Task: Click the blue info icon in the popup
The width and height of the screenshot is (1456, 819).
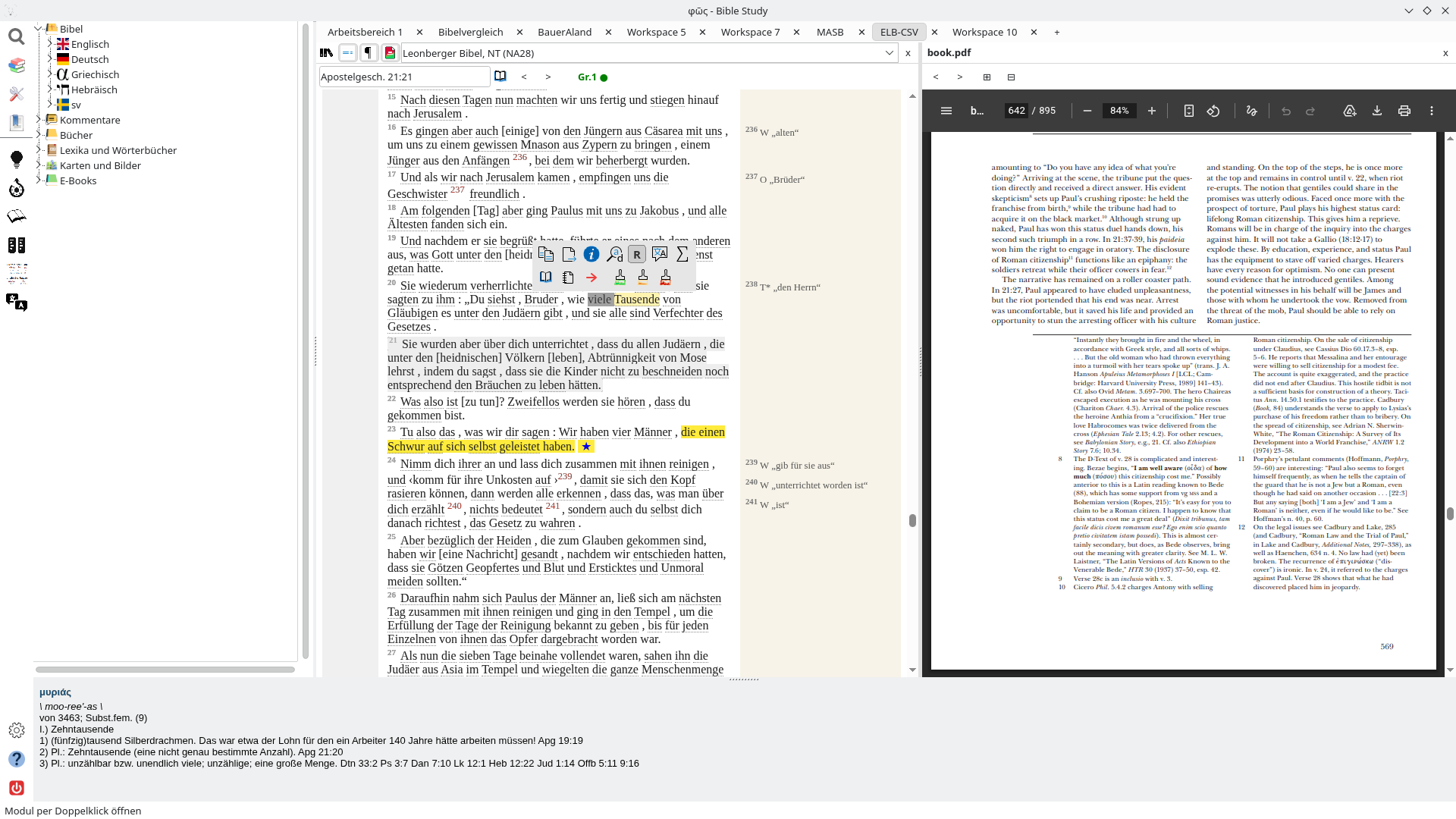Action: pyautogui.click(x=591, y=255)
